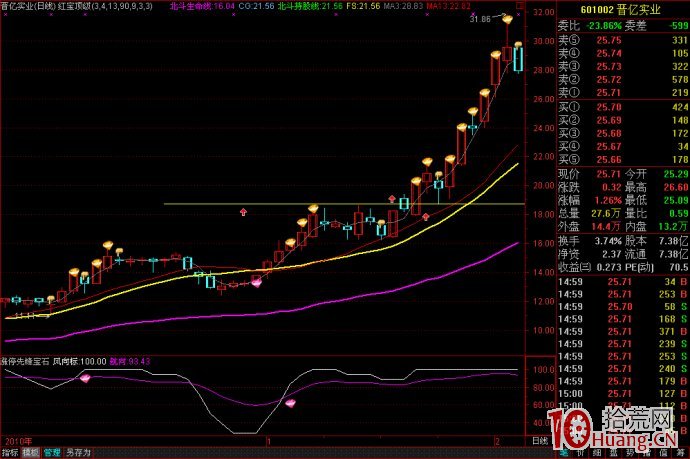Click the 净资 value 2.37
This screenshot has width=690, height=459.
tap(611, 254)
